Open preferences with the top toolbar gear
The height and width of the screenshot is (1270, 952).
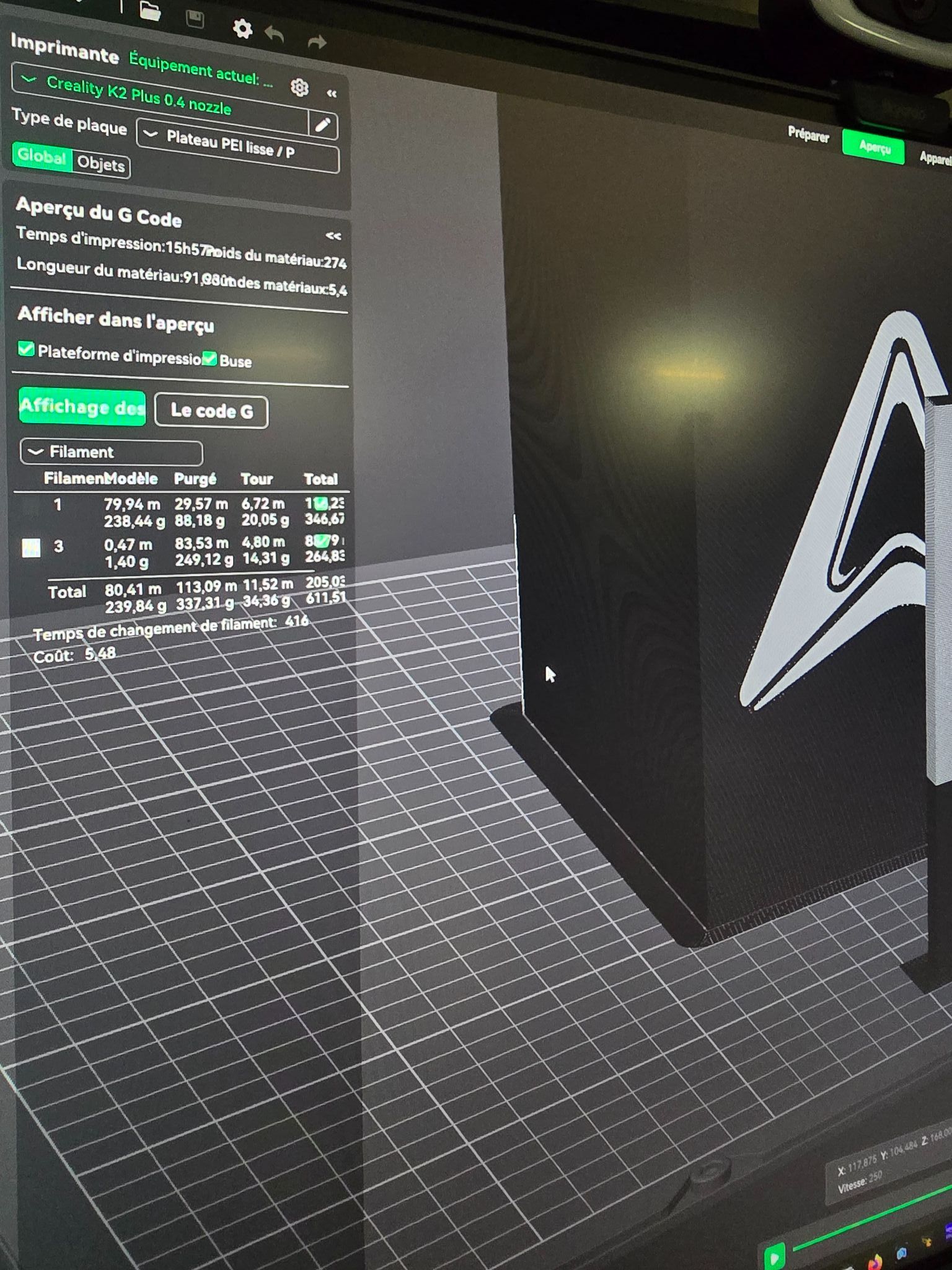242,29
